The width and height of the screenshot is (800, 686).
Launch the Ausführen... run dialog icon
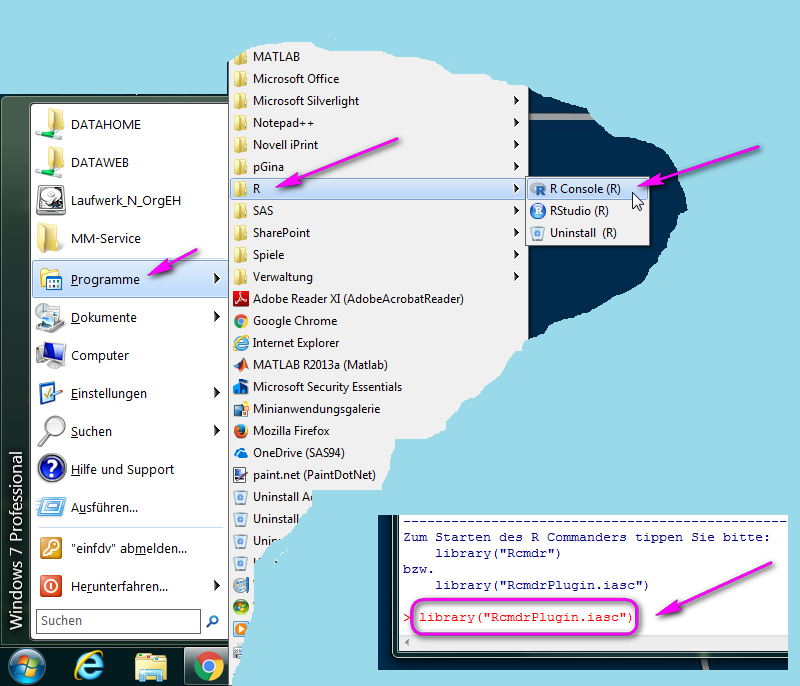pyautogui.click(x=51, y=507)
